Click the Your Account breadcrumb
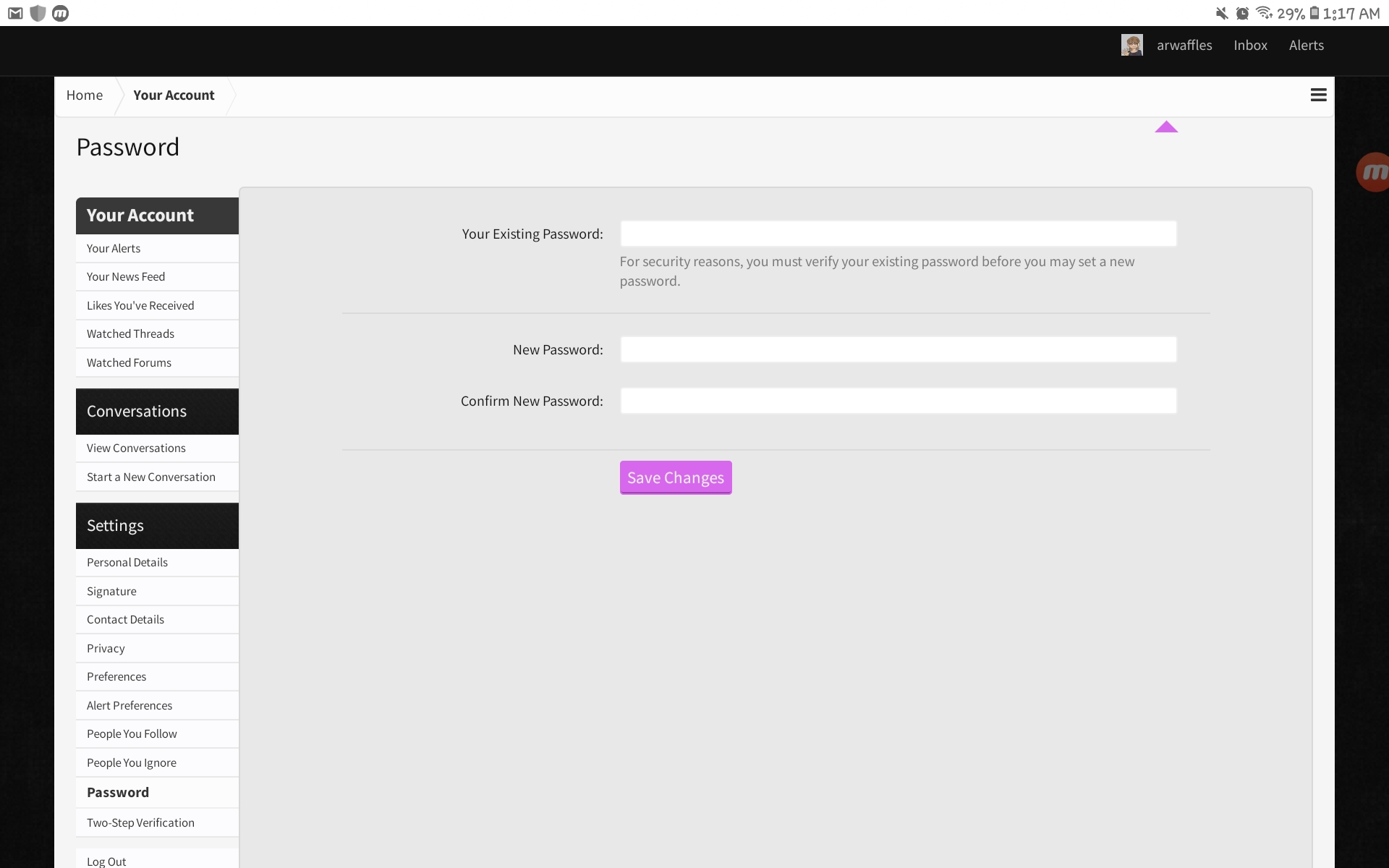The width and height of the screenshot is (1389, 868). click(x=174, y=95)
